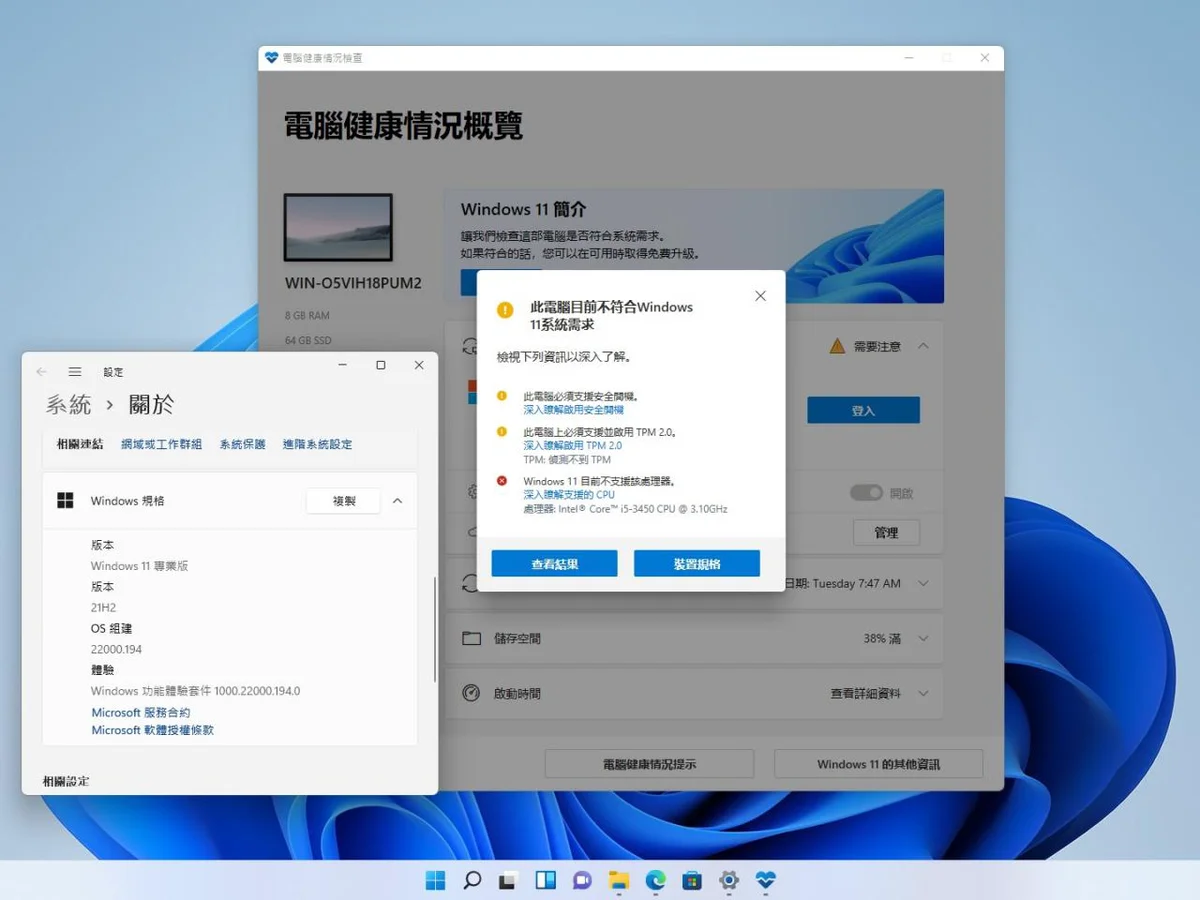1200x900 pixels.
Task: Click the OS build value 22000.194
Action: (116, 649)
